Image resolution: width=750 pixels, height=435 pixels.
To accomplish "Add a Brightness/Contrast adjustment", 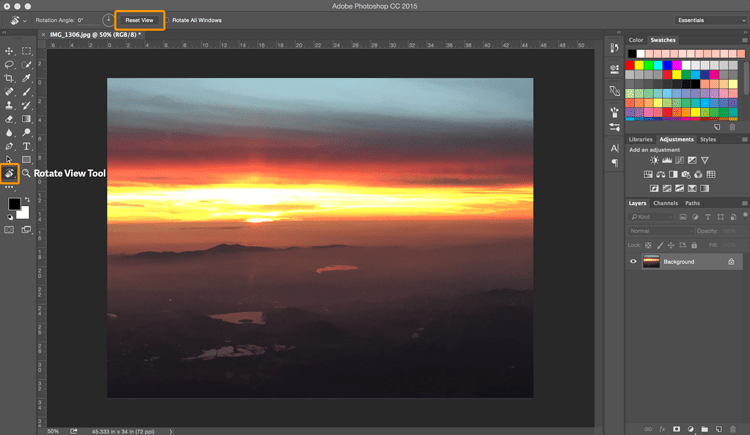I will (x=654, y=160).
